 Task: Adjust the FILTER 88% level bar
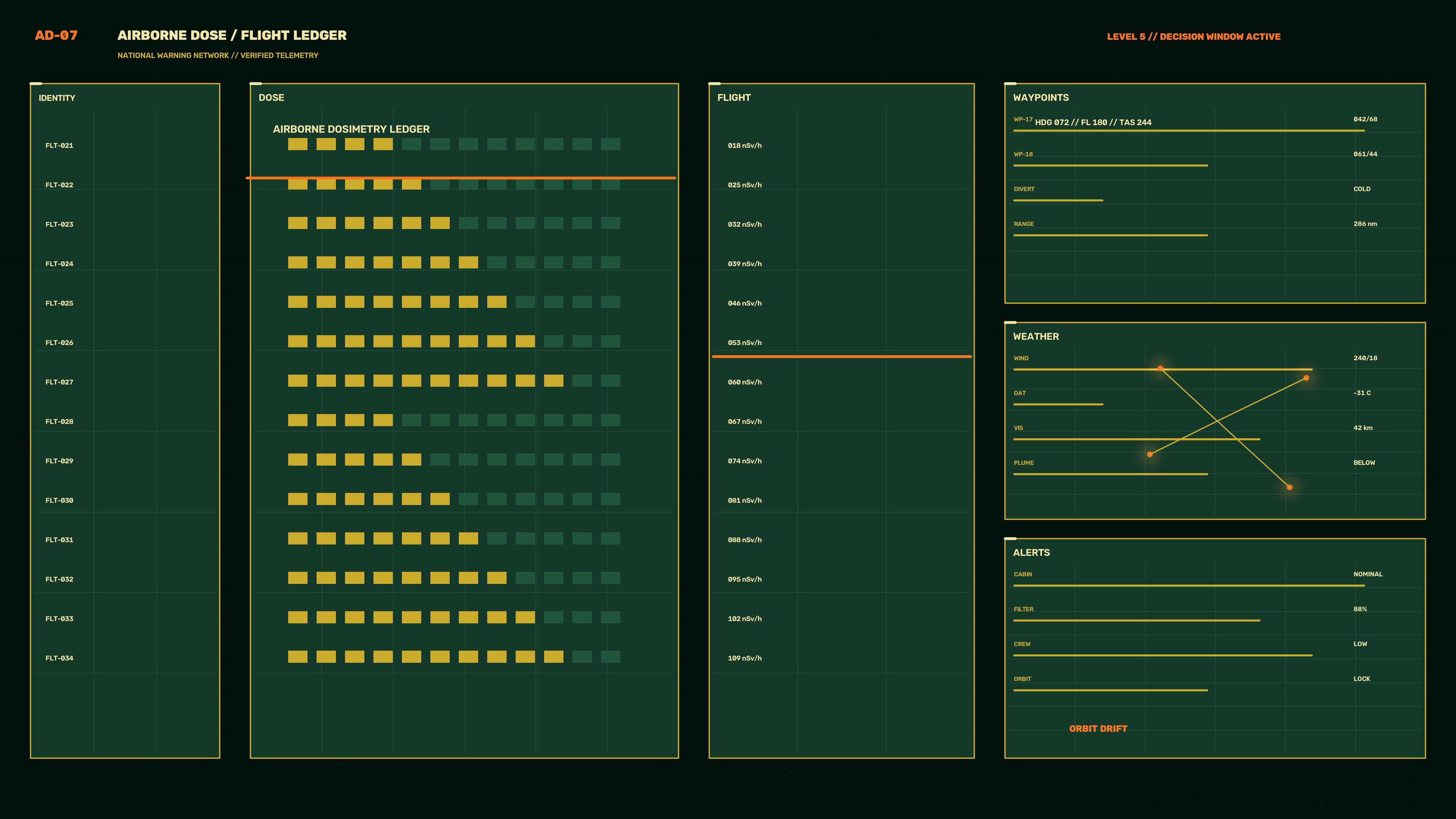tap(1137, 620)
